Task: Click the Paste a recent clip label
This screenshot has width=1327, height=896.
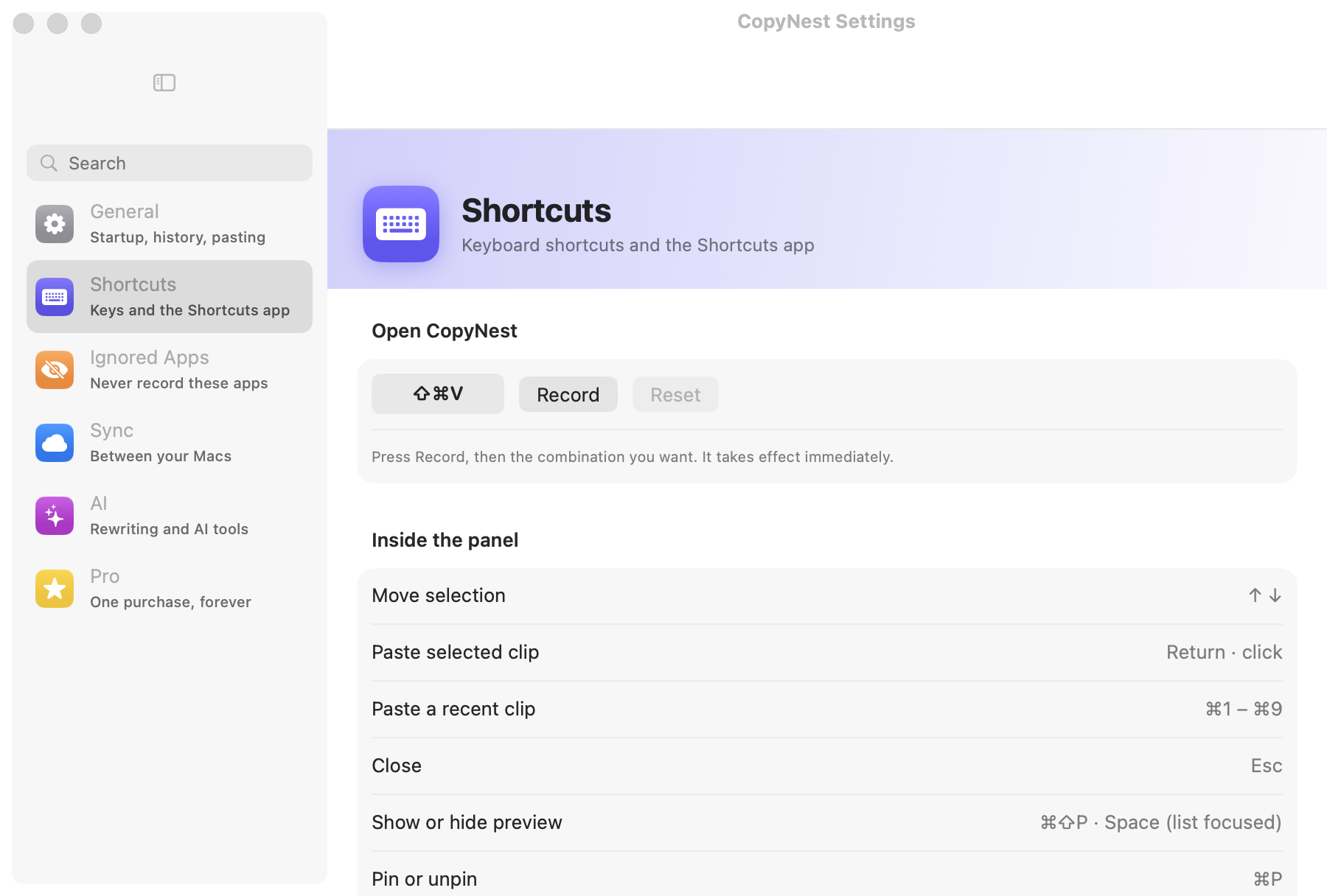Action: 453,709
